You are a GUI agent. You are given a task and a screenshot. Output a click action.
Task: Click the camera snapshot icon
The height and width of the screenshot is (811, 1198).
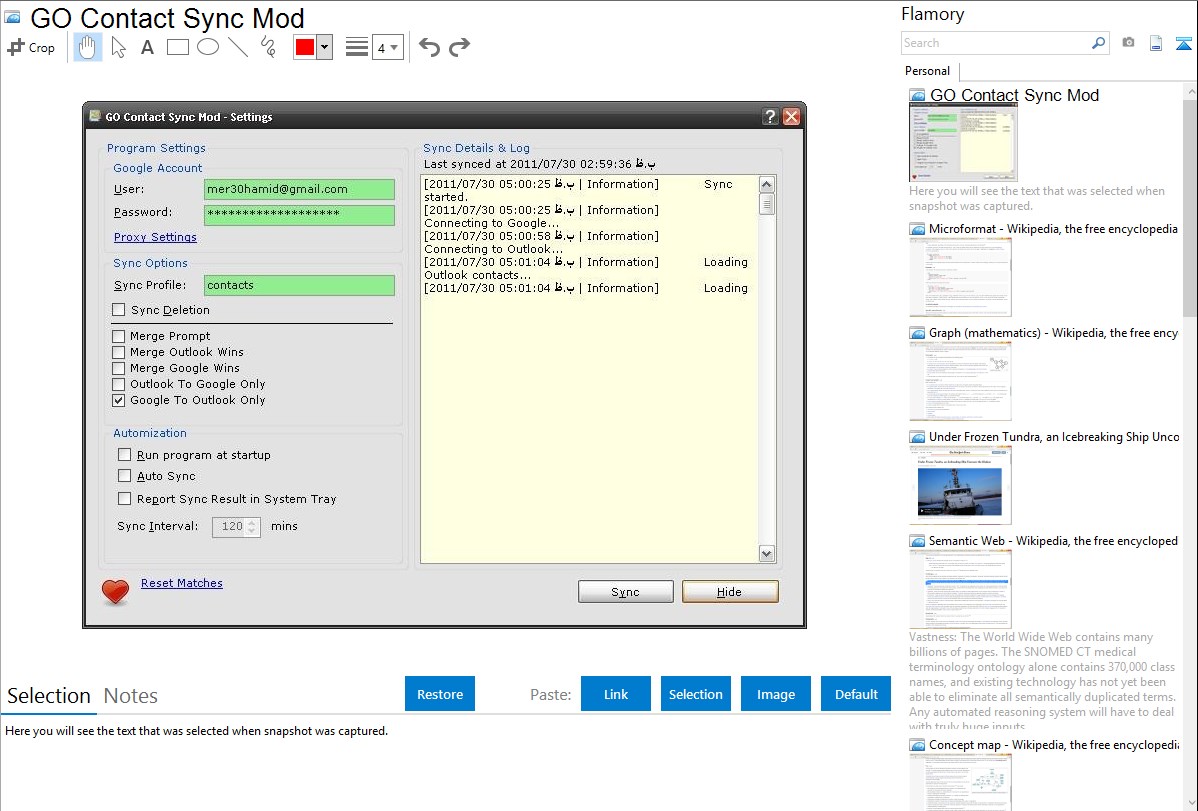click(1128, 43)
